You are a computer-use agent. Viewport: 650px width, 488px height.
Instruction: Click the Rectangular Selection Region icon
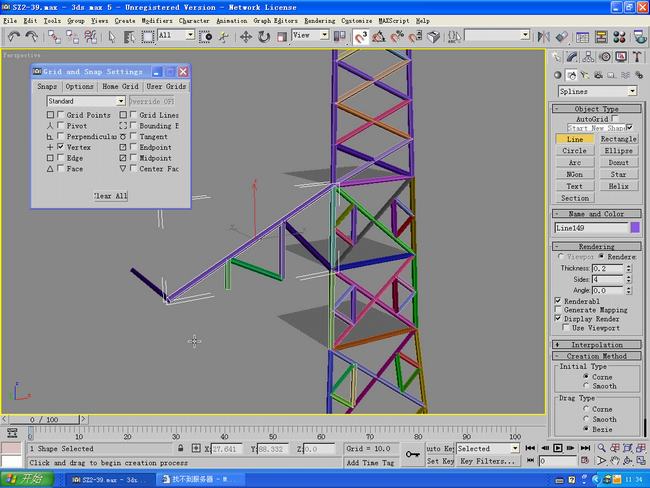point(147,37)
